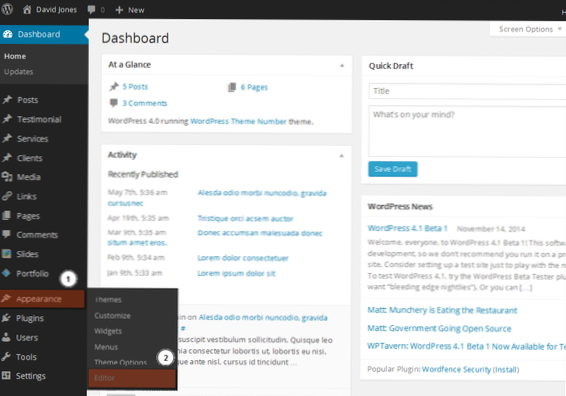This screenshot has width=566, height=396.
Task: Click the WordPress logo icon in admin bar
Action: (7, 9)
